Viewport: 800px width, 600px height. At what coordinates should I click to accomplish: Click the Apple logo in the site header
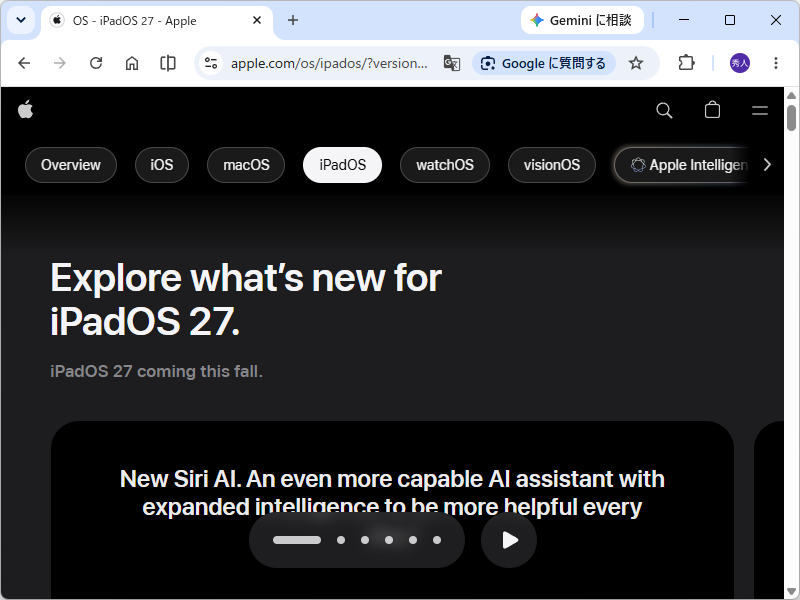[x=26, y=109]
